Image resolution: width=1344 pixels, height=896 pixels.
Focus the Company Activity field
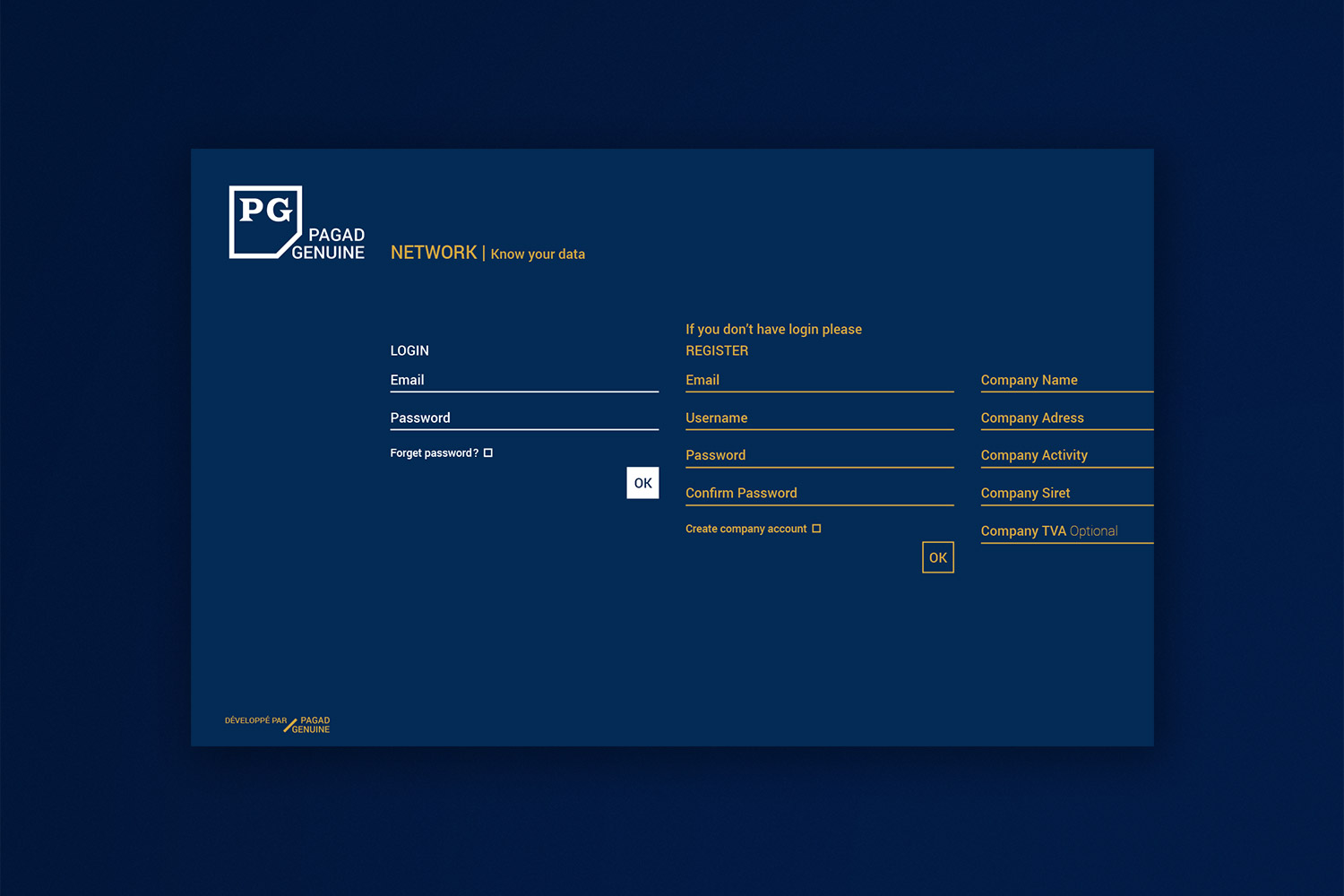click(1066, 456)
